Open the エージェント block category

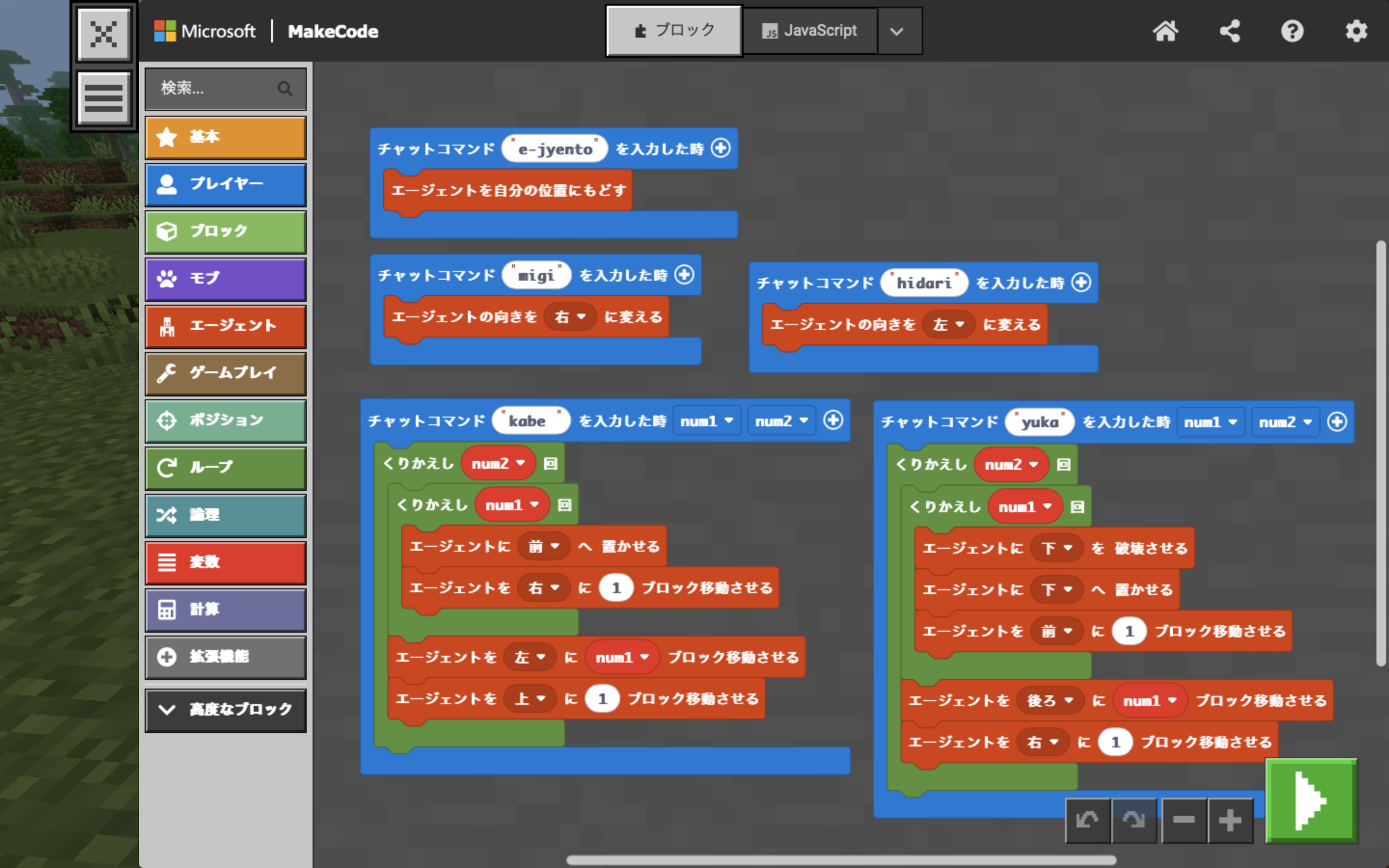pos(226,326)
